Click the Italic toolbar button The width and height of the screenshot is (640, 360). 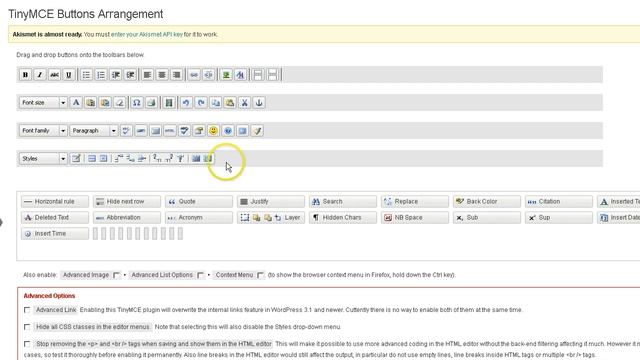coord(40,75)
